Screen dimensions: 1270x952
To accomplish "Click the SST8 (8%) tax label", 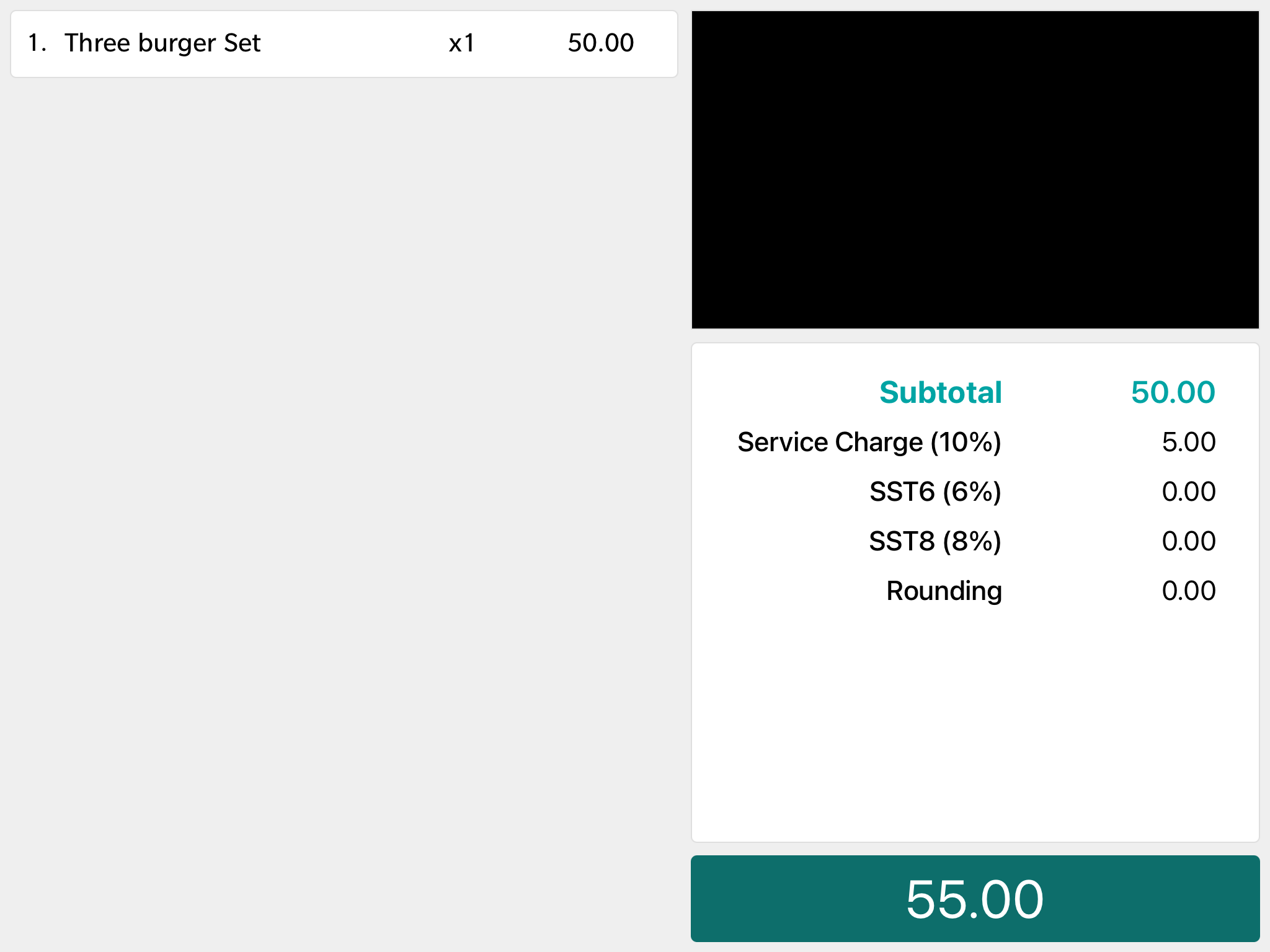I will [x=935, y=542].
